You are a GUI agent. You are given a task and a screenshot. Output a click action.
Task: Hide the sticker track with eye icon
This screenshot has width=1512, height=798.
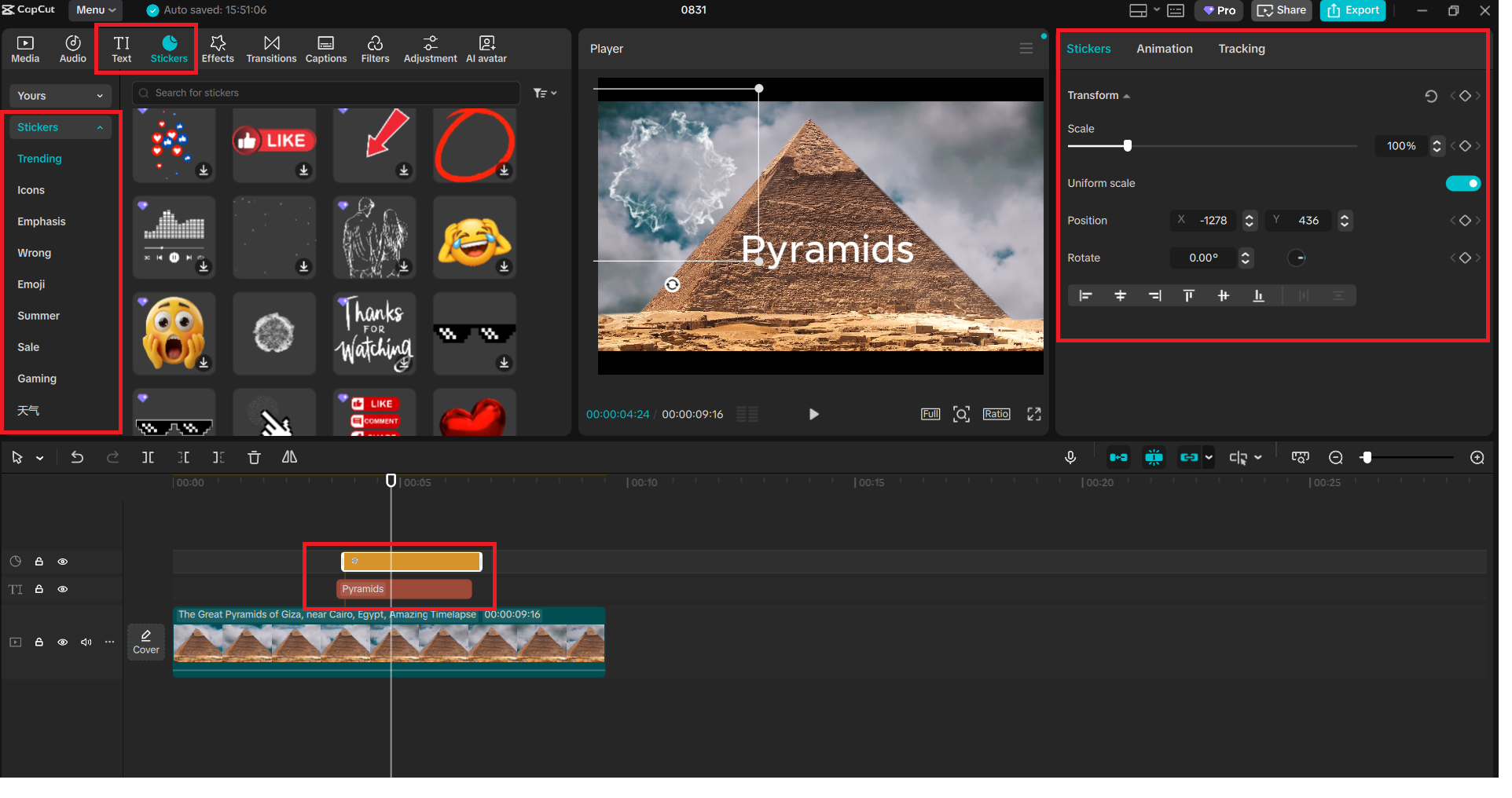pyautogui.click(x=63, y=562)
